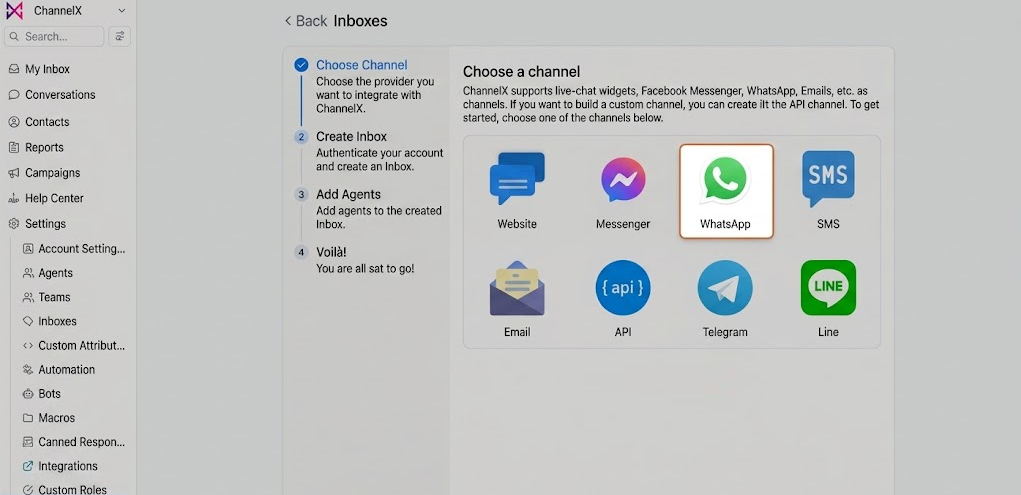The height and width of the screenshot is (495, 1021).
Task: Choose the Website channel
Action: [517, 191]
